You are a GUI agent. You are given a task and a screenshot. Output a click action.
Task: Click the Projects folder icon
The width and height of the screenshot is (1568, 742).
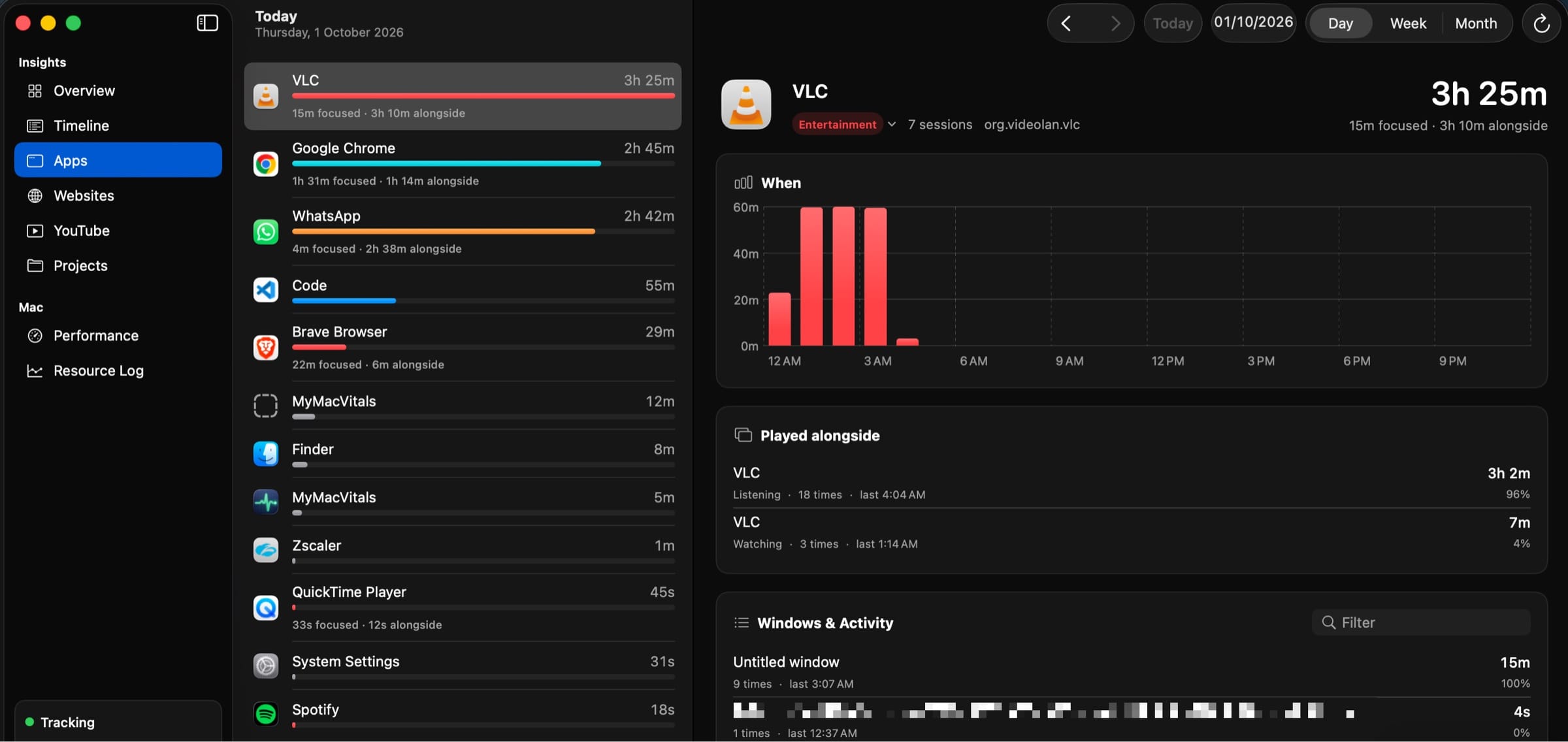pyautogui.click(x=35, y=265)
